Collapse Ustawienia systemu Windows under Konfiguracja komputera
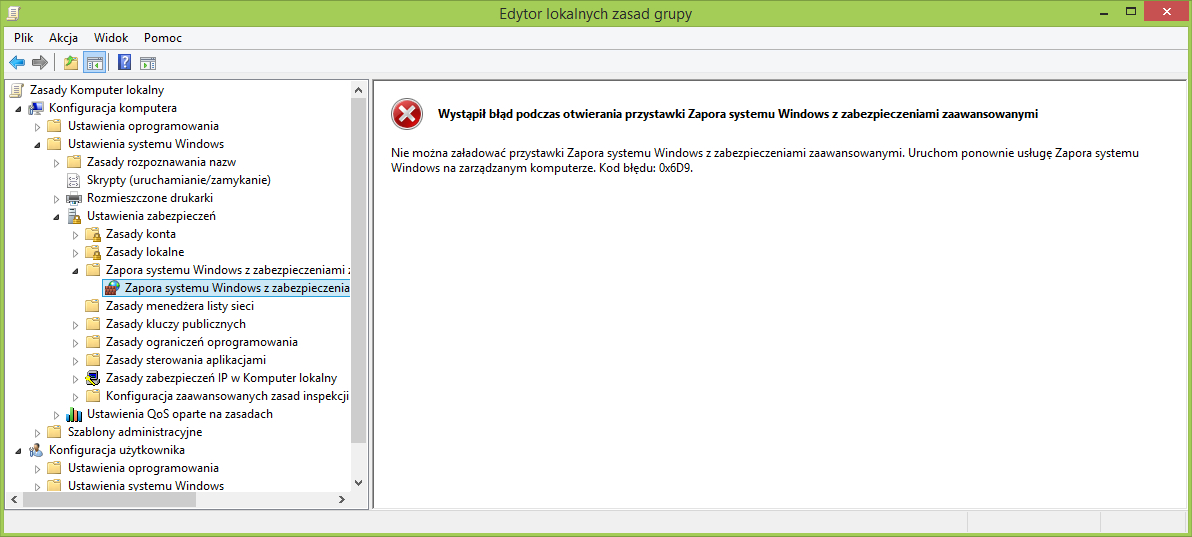This screenshot has height=537, width=1192. (37, 145)
